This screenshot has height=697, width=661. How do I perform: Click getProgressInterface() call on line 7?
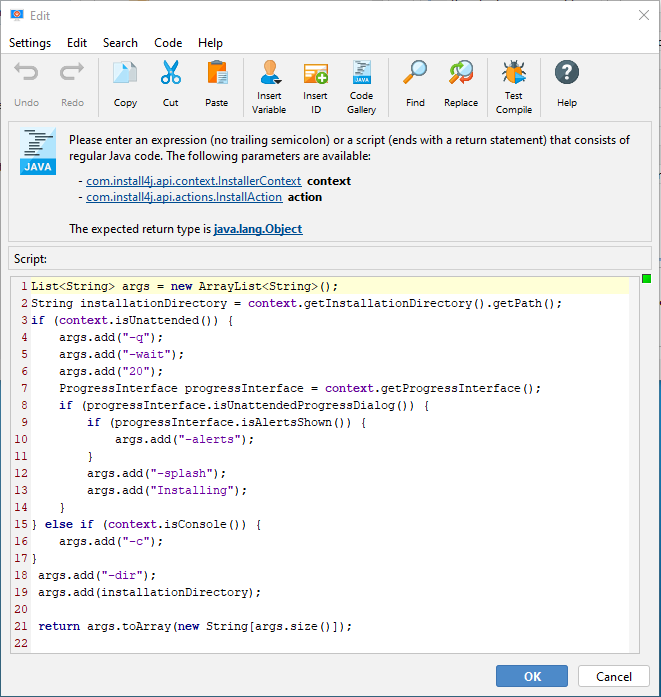(457, 388)
